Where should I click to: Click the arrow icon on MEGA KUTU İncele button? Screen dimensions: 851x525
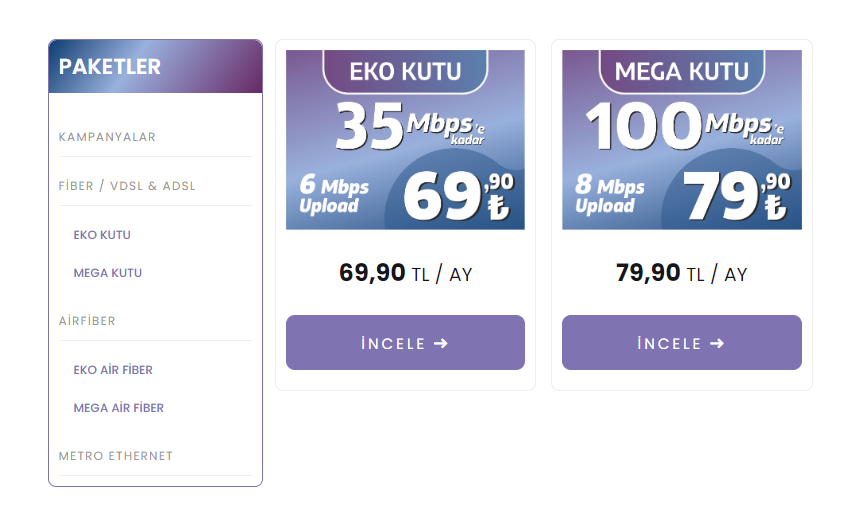tap(717, 343)
